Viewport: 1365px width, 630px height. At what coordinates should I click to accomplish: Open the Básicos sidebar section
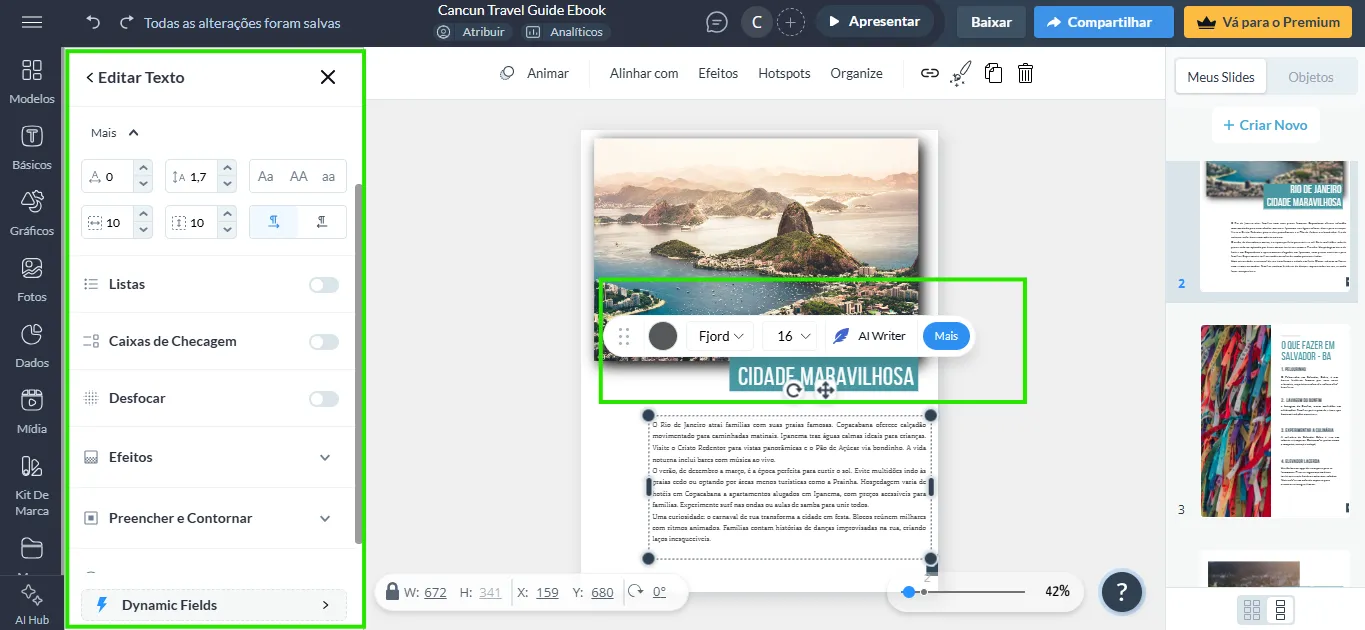coord(32,147)
